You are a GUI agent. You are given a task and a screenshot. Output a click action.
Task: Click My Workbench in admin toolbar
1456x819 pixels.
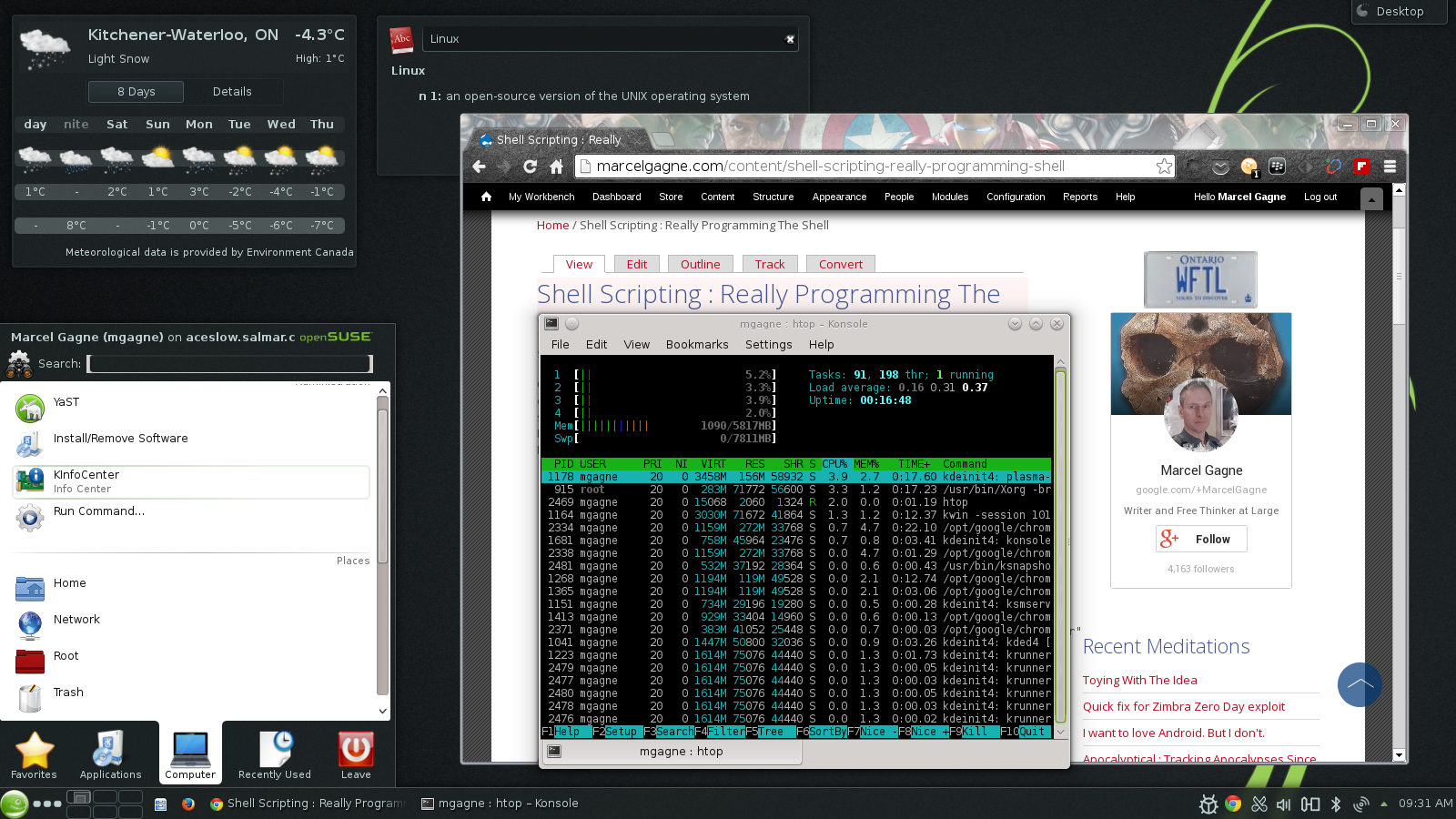click(x=541, y=197)
